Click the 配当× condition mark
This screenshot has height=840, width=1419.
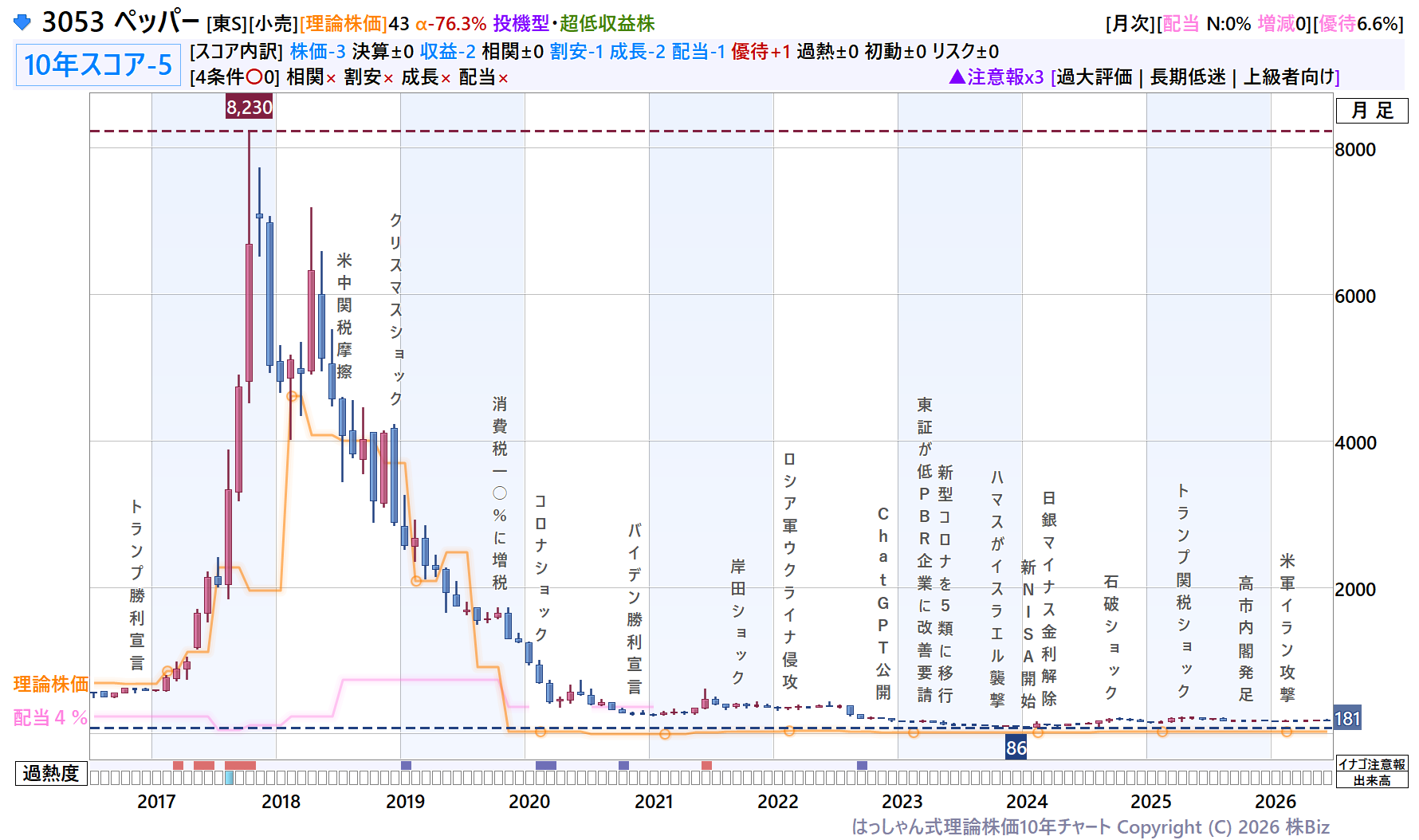click(x=484, y=77)
